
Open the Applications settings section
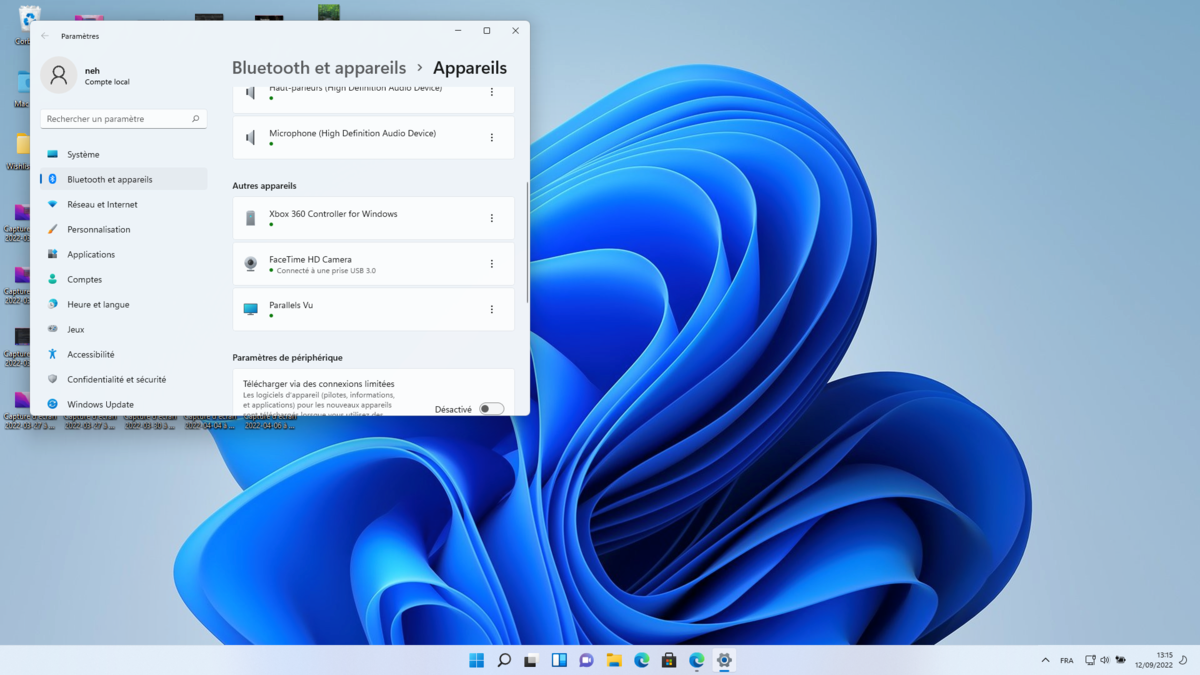124,254
